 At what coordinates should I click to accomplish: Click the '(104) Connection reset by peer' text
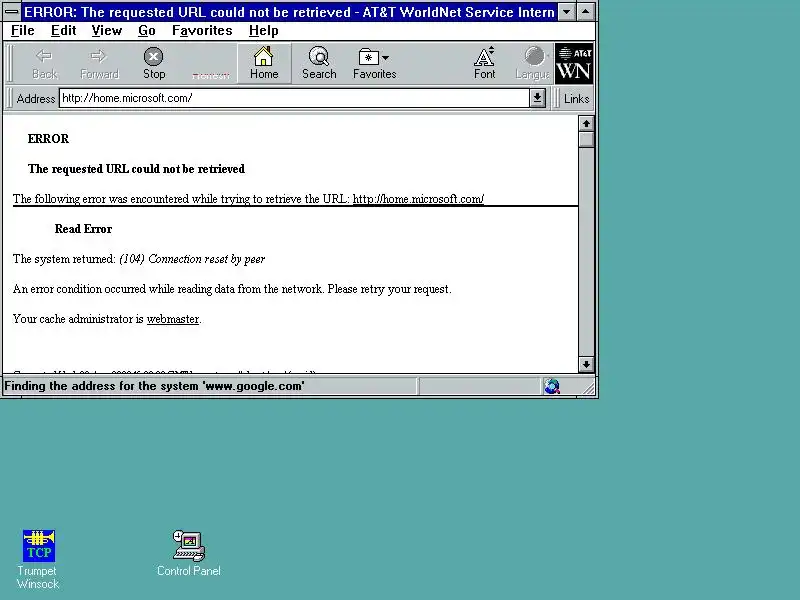click(192, 259)
